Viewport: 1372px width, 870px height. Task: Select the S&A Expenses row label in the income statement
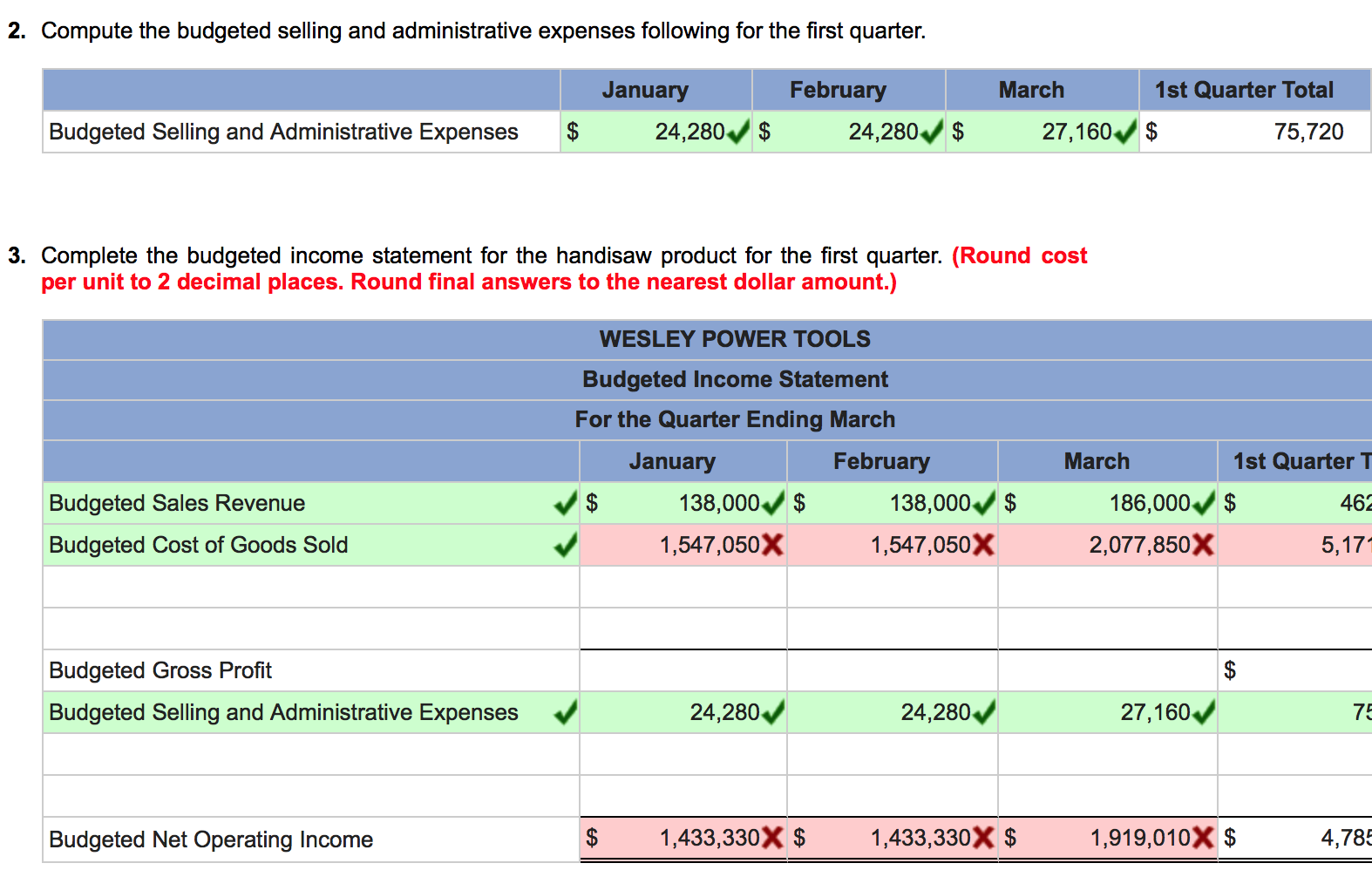point(283,712)
